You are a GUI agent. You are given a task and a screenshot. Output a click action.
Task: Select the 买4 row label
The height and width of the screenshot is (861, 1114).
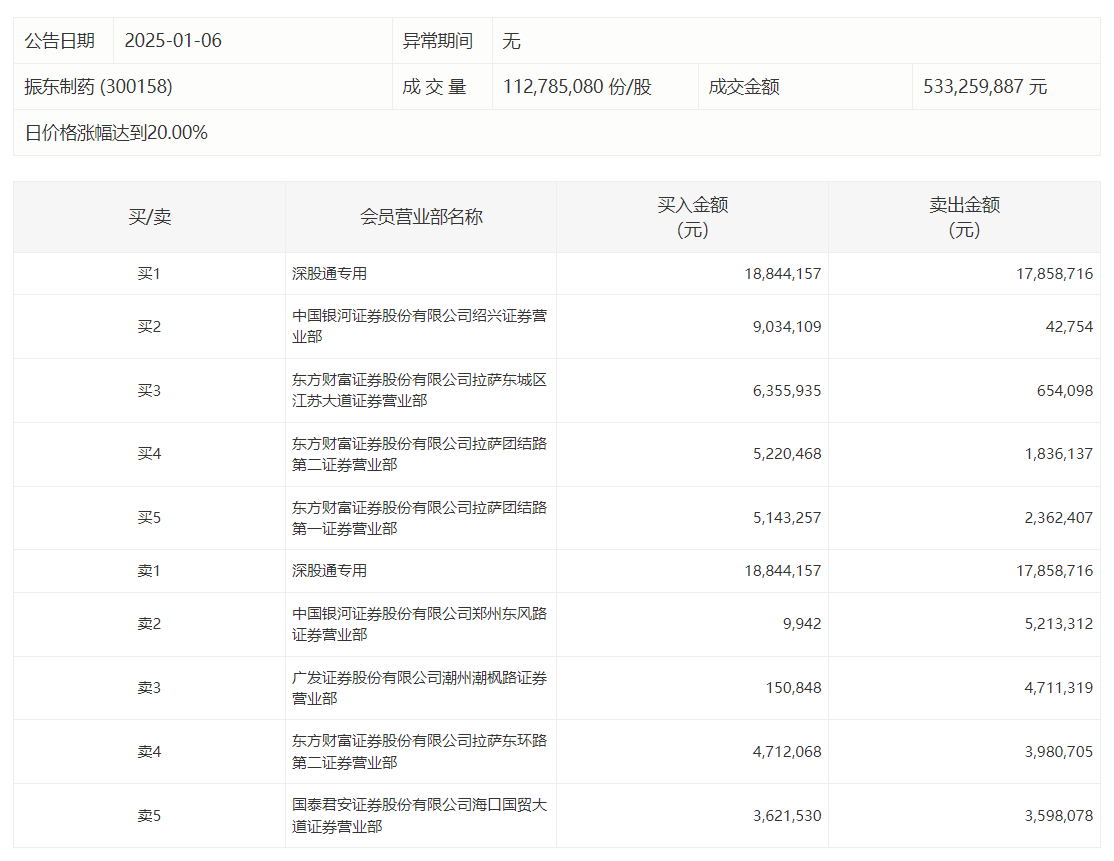[149, 453]
